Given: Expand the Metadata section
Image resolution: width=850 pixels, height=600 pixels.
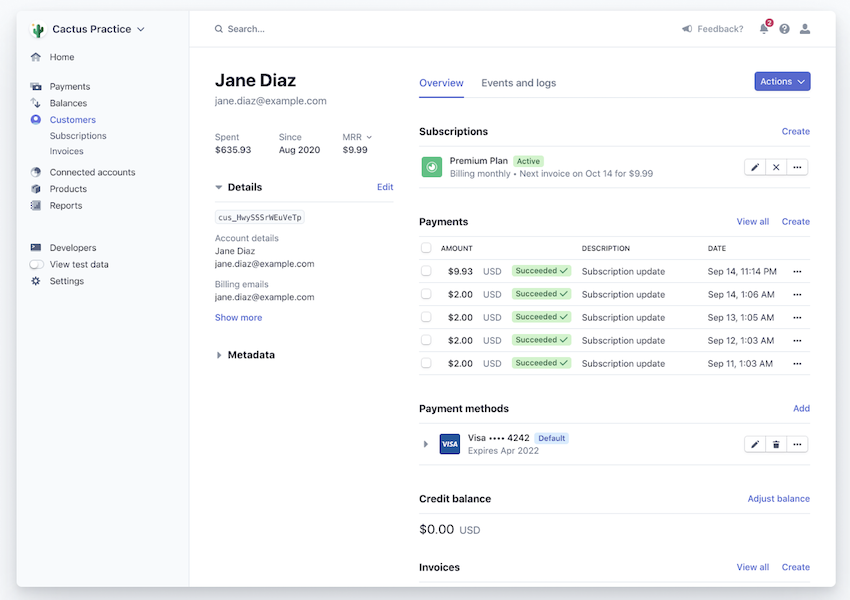Looking at the screenshot, I should coord(218,354).
